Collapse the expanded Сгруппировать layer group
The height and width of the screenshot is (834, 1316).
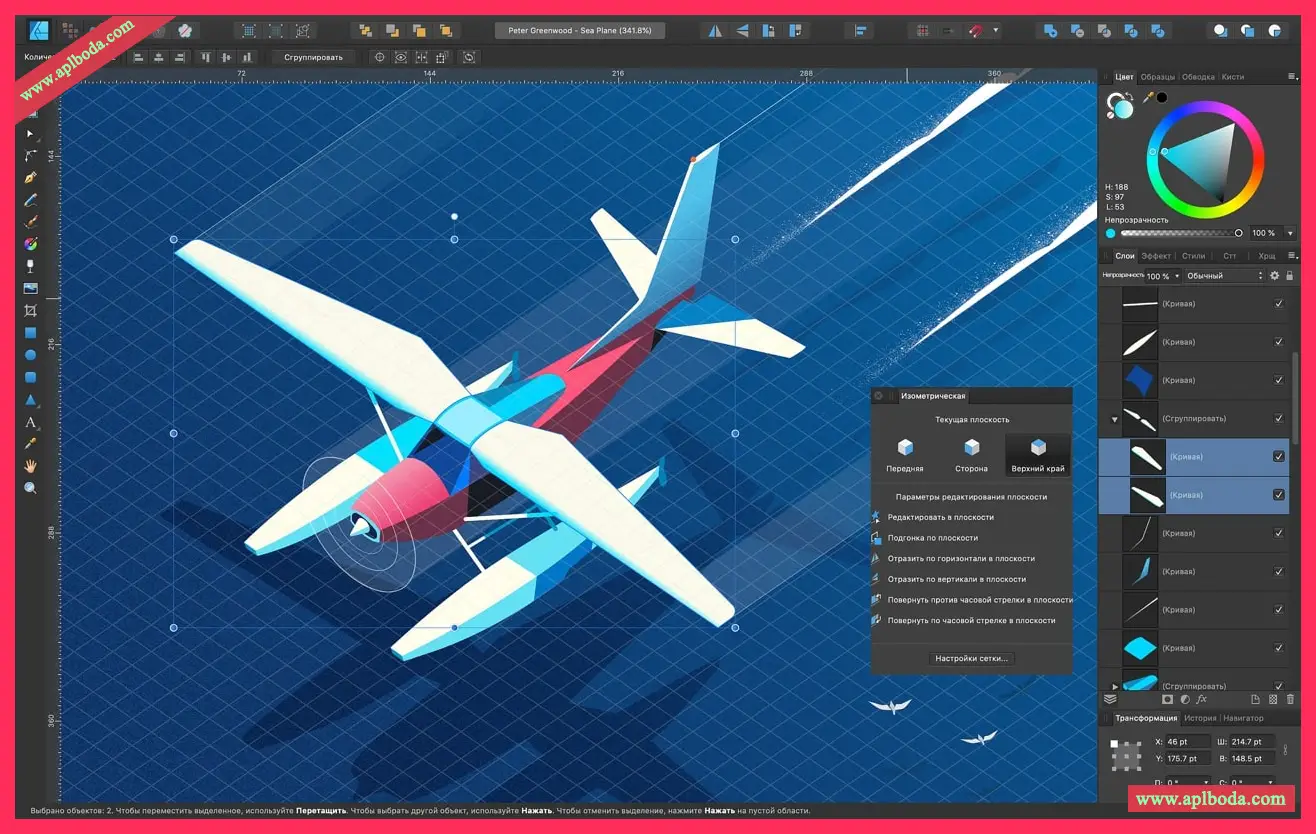coord(1115,419)
